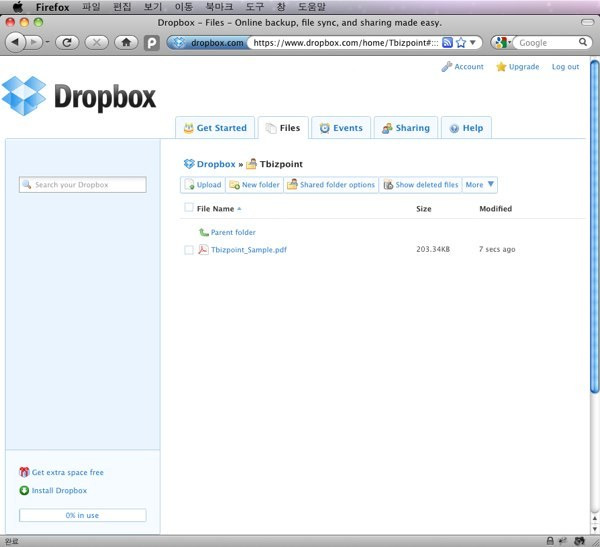Open the 도구 menu
This screenshot has width=600, height=547.
coord(254,7)
